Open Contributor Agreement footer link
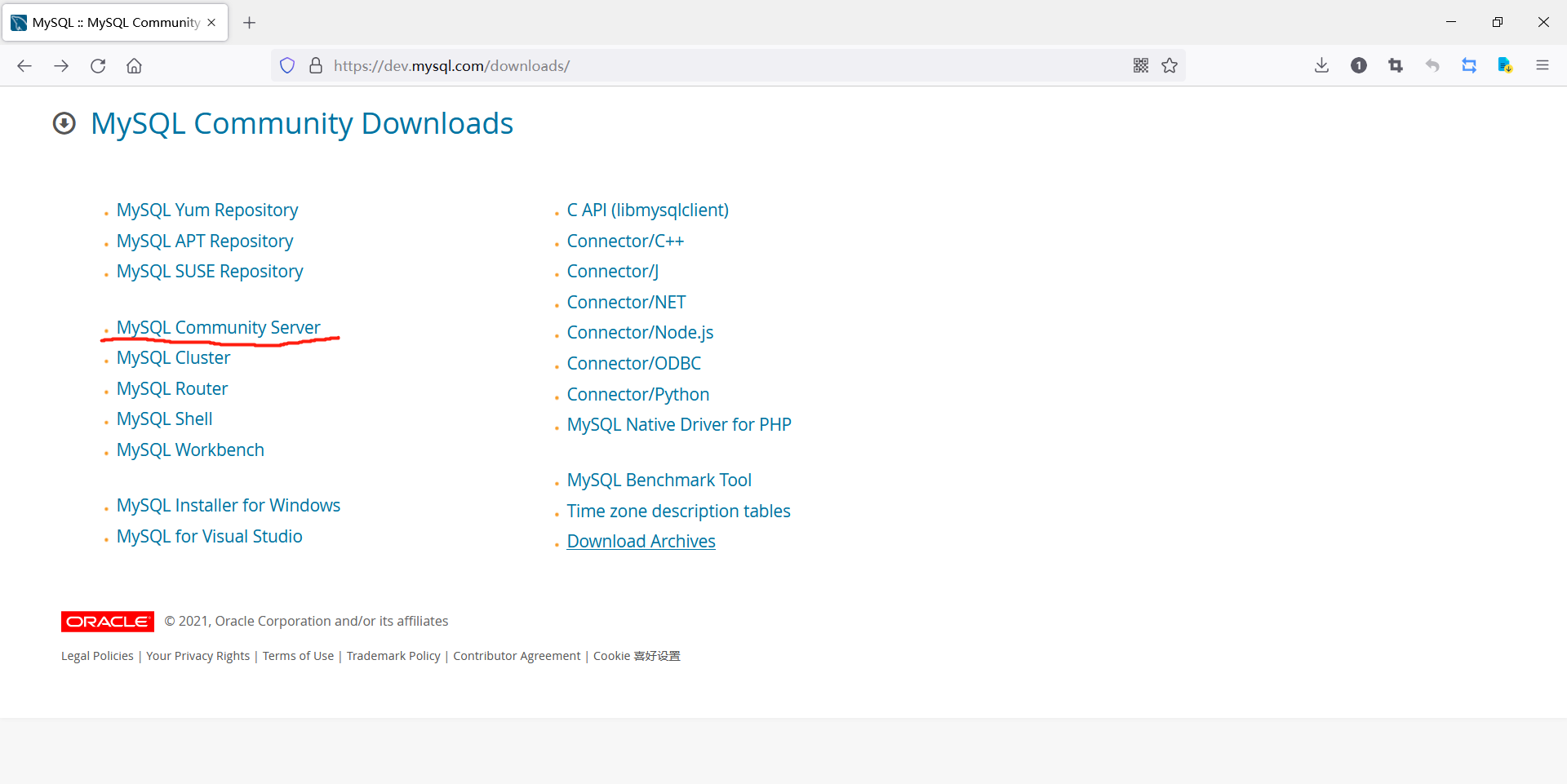Image resolution: width=1567 pixels, height=784 pixels. coord(517,656)
